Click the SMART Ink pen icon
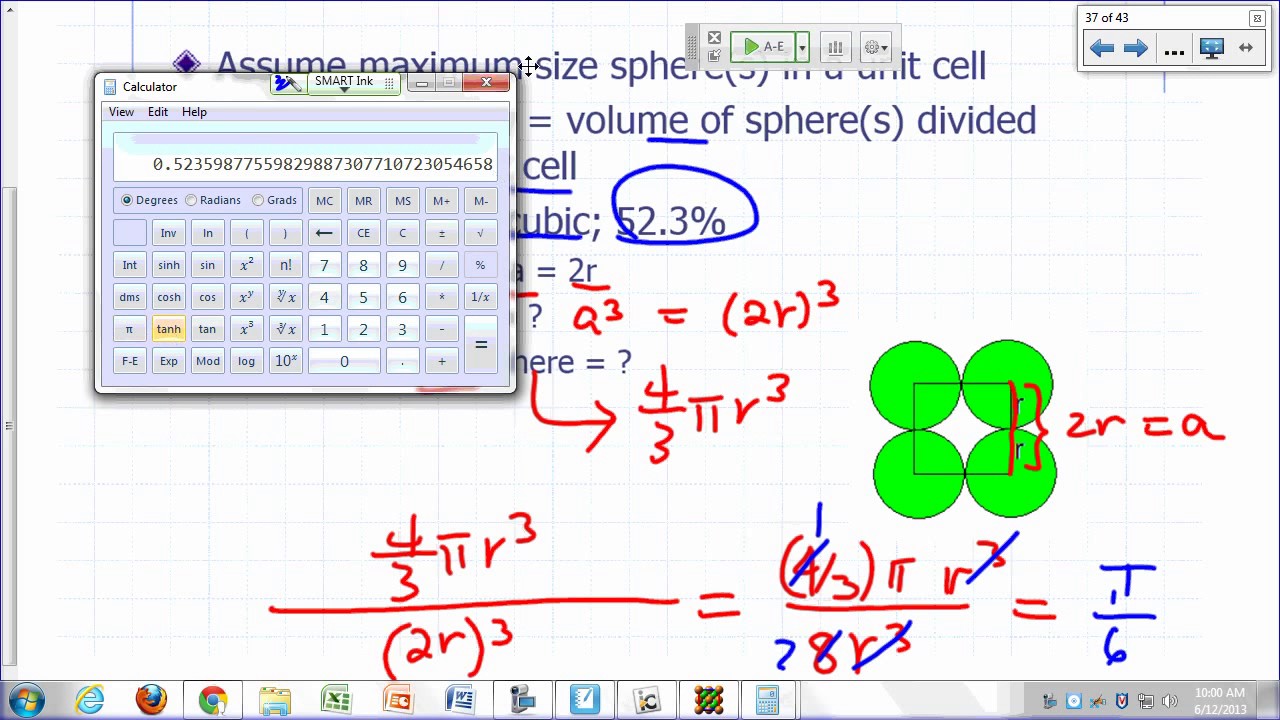Viewport: 1280px width, 720px height. 288,83
